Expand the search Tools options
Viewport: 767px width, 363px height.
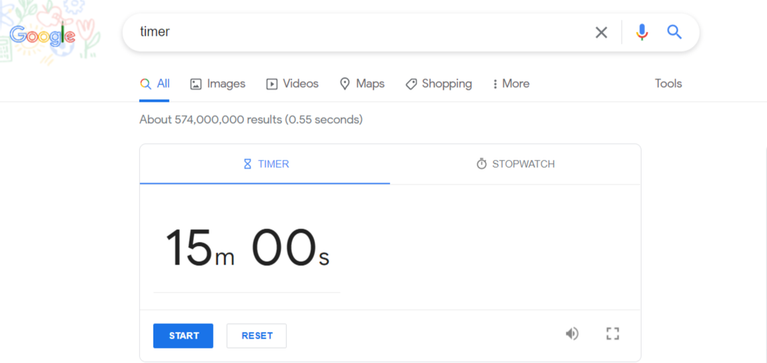(x=668, y=84)
